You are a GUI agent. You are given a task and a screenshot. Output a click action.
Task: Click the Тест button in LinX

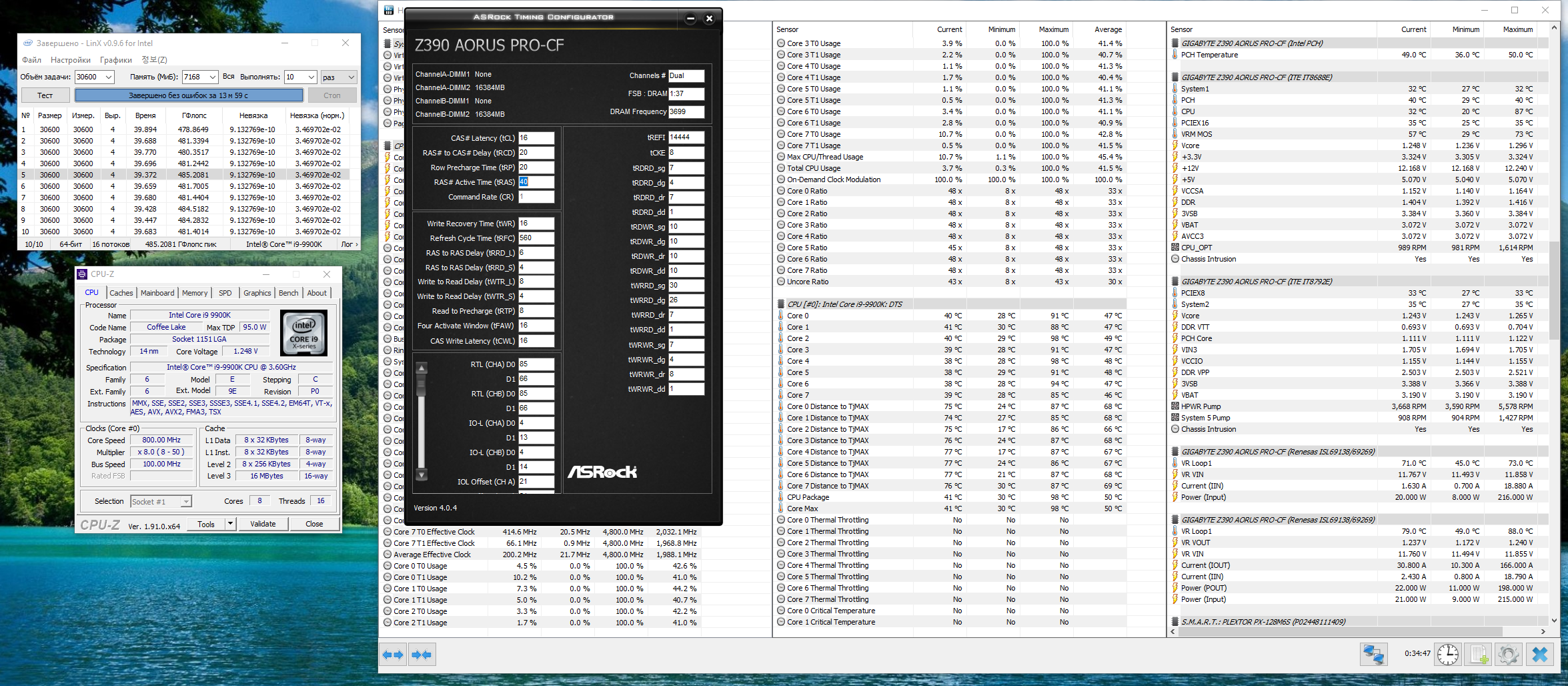[x=45, y=95]
